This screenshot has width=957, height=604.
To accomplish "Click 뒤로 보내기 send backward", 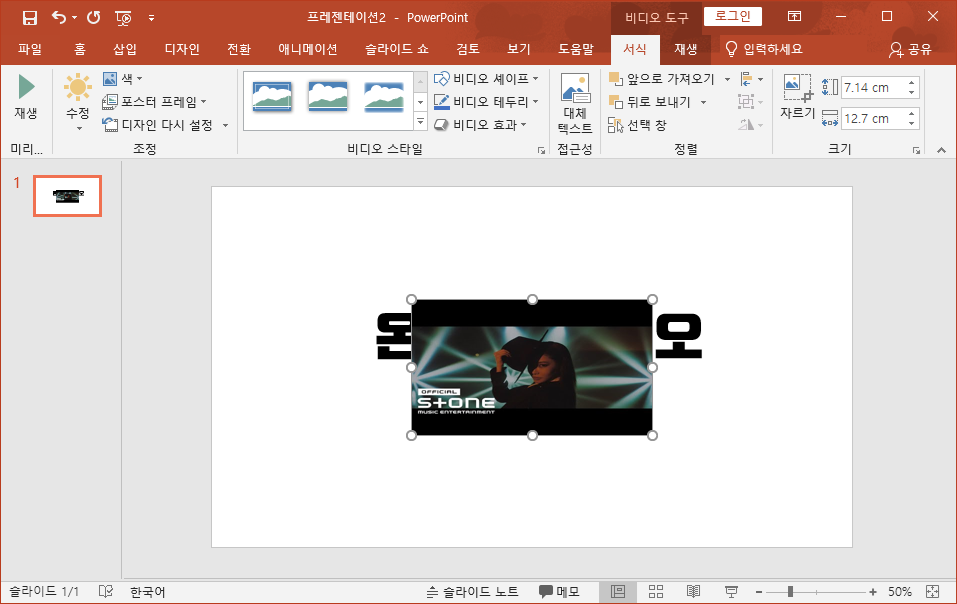I will click(x=650, y=102).
